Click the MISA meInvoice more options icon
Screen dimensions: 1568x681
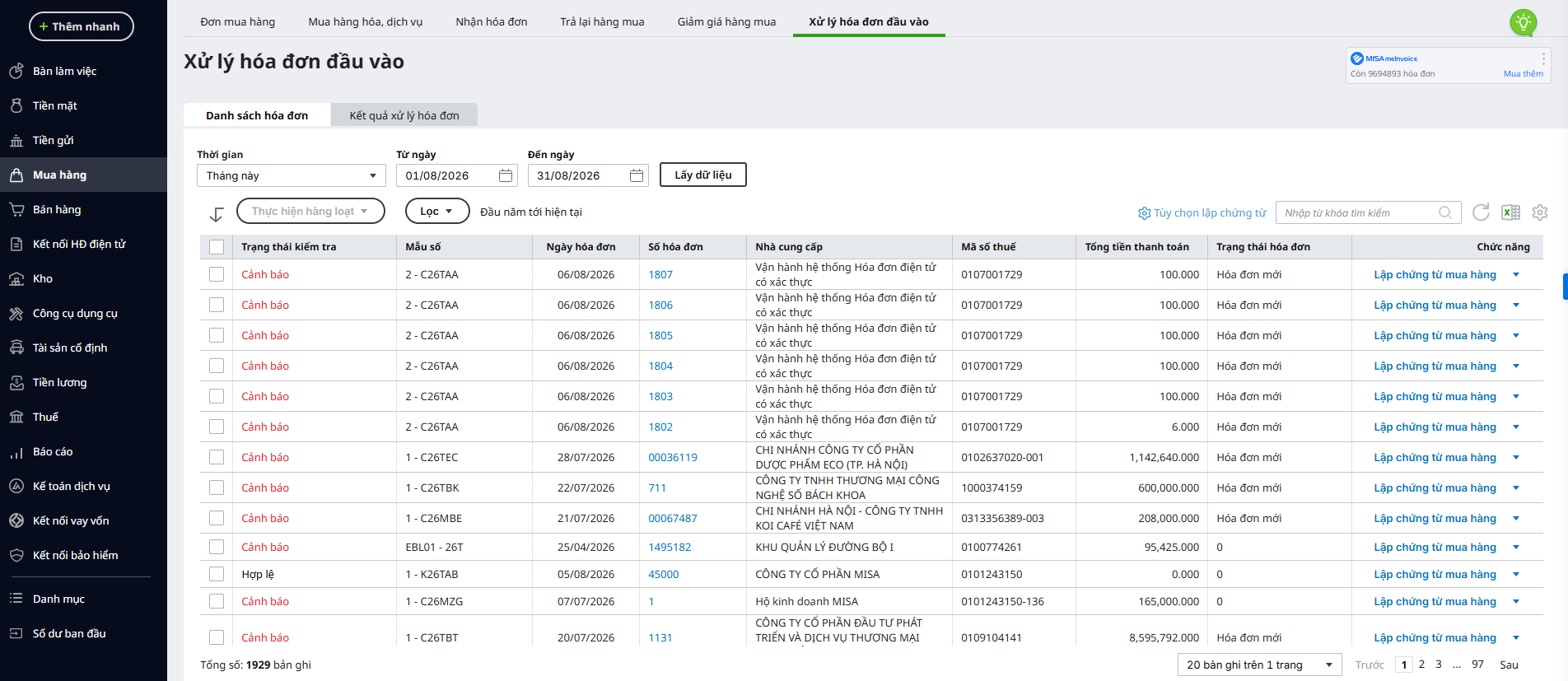coord(1543,58)
